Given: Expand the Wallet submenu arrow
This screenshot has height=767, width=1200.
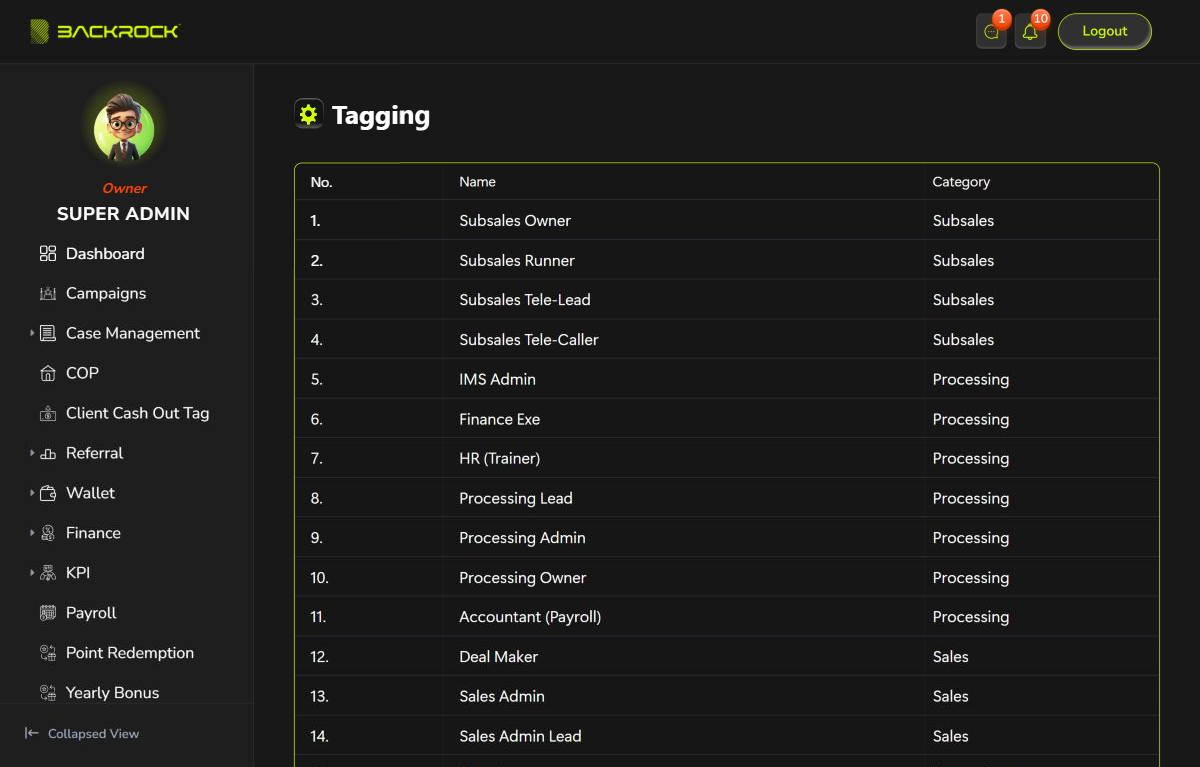Looking at the screenshot, I should [x=32, y=493].
